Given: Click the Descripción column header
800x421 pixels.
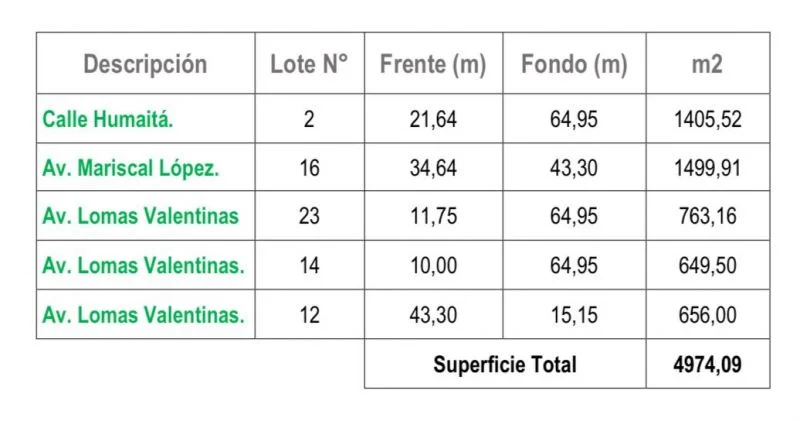Looking at the screenshot, I should coord(145,65).
